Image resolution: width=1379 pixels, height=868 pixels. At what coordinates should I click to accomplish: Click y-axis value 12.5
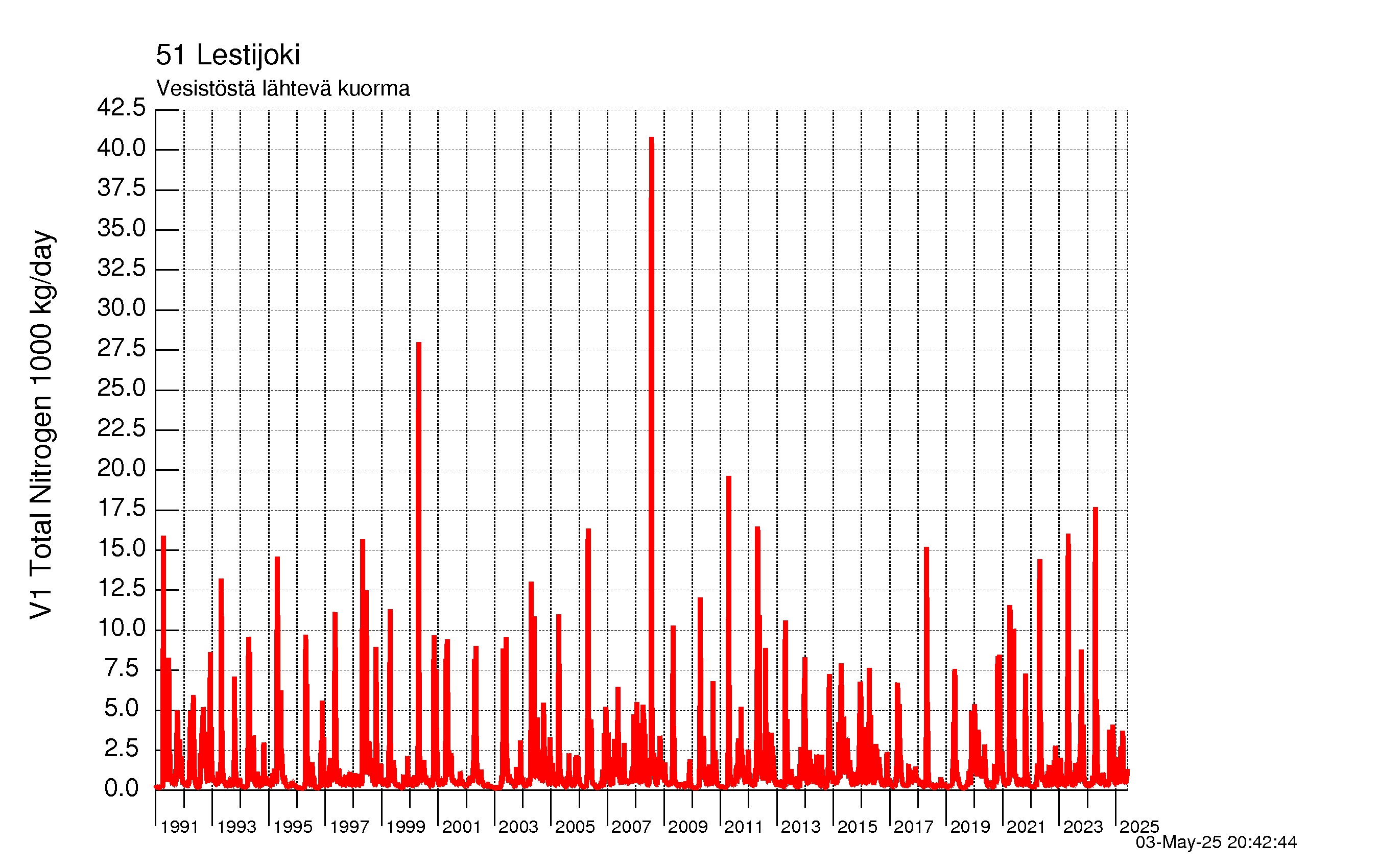(x=122, y=588)
